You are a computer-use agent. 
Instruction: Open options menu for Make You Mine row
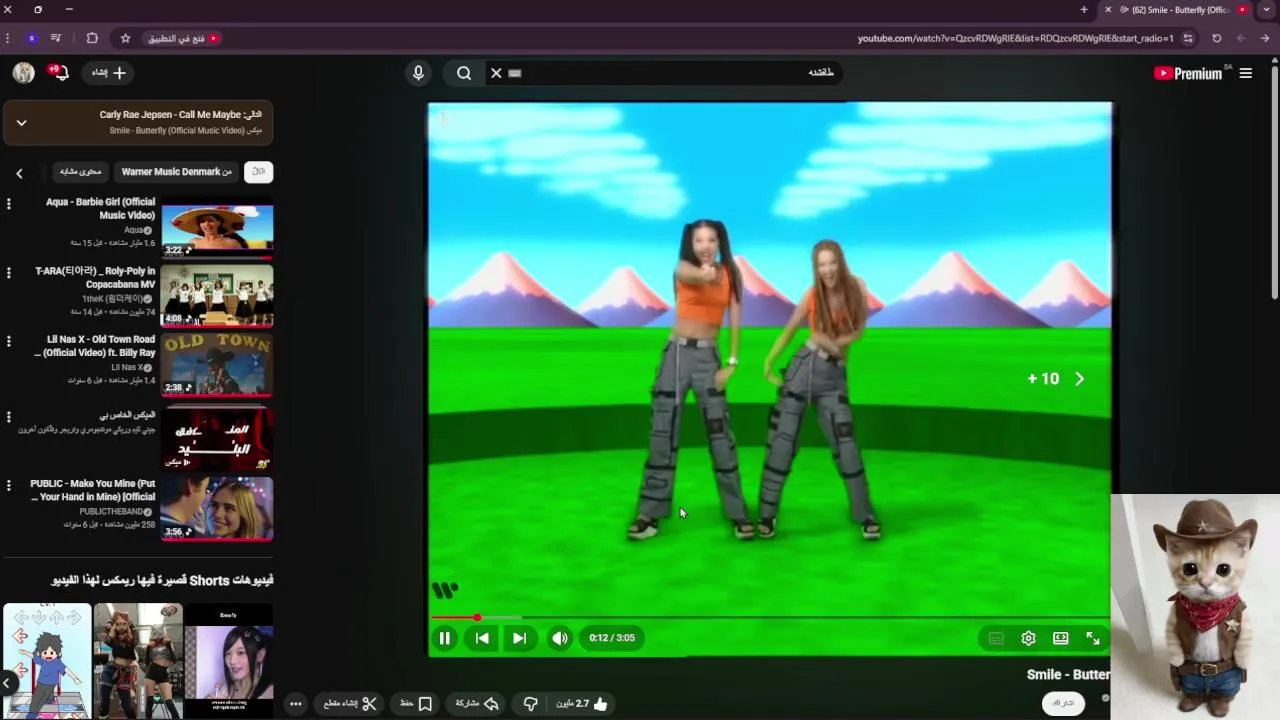click(9, 485)
